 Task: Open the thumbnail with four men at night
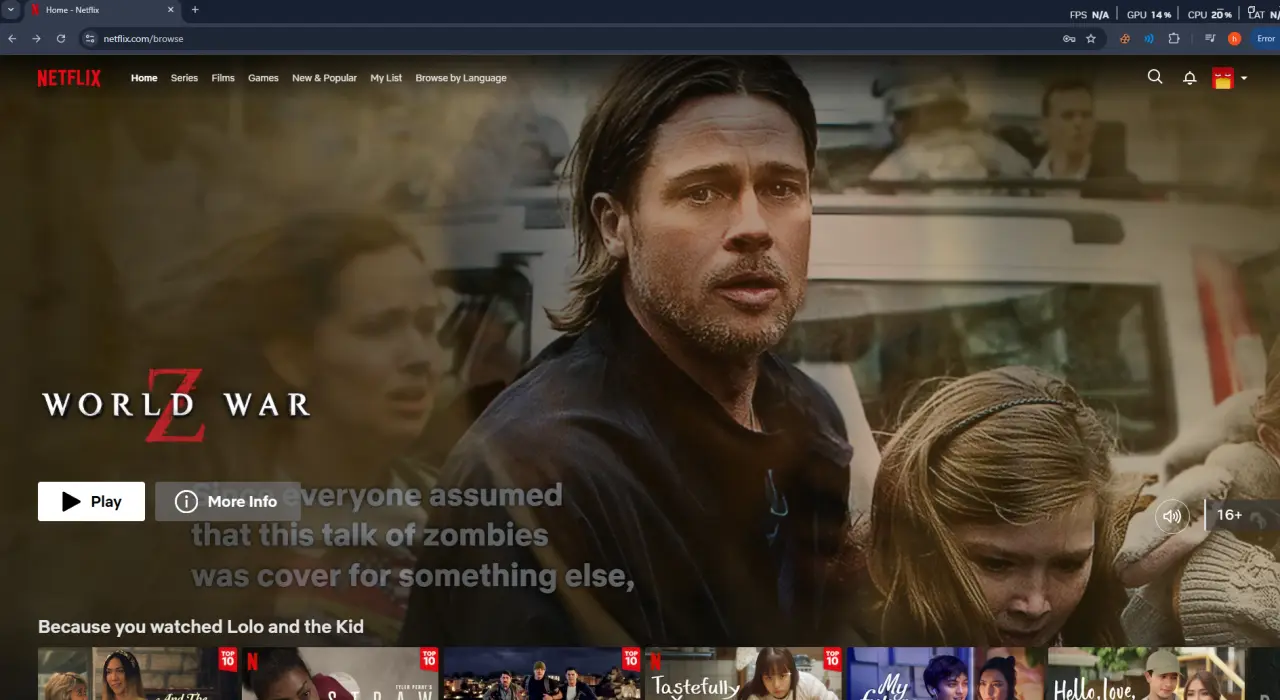point(541,674)
